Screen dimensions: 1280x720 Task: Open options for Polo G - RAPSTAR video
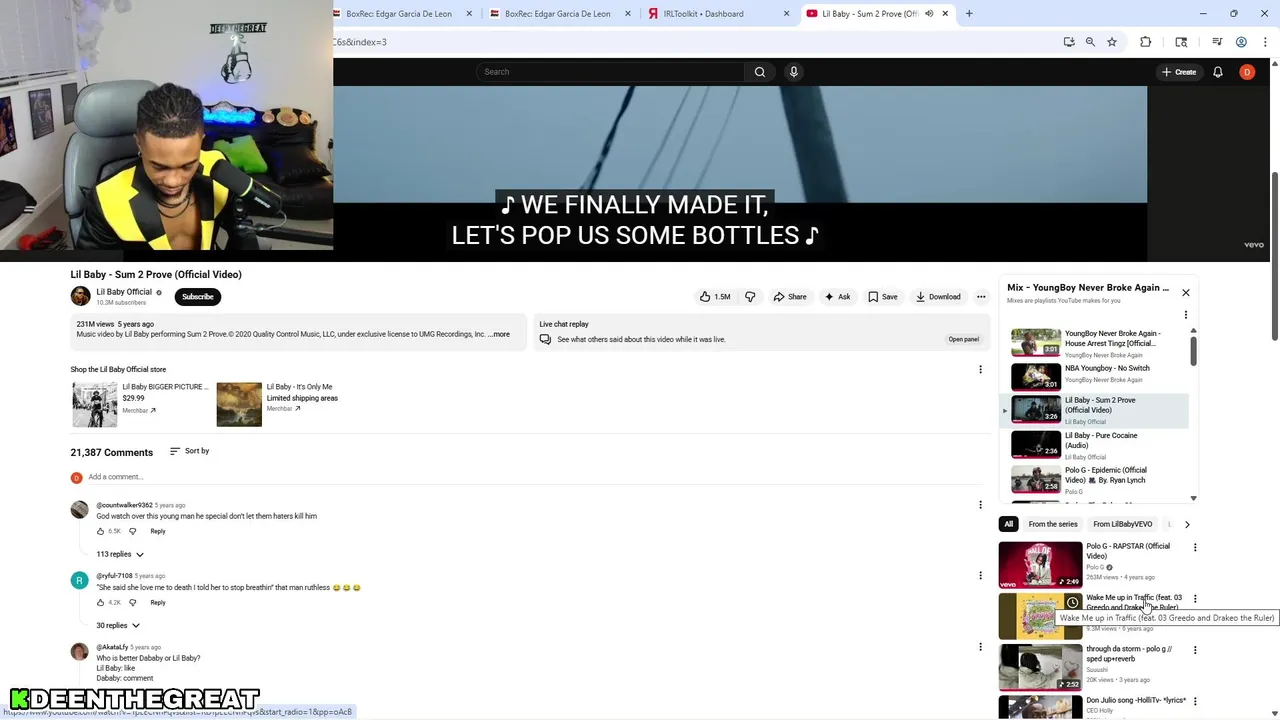click(1195, 548)
